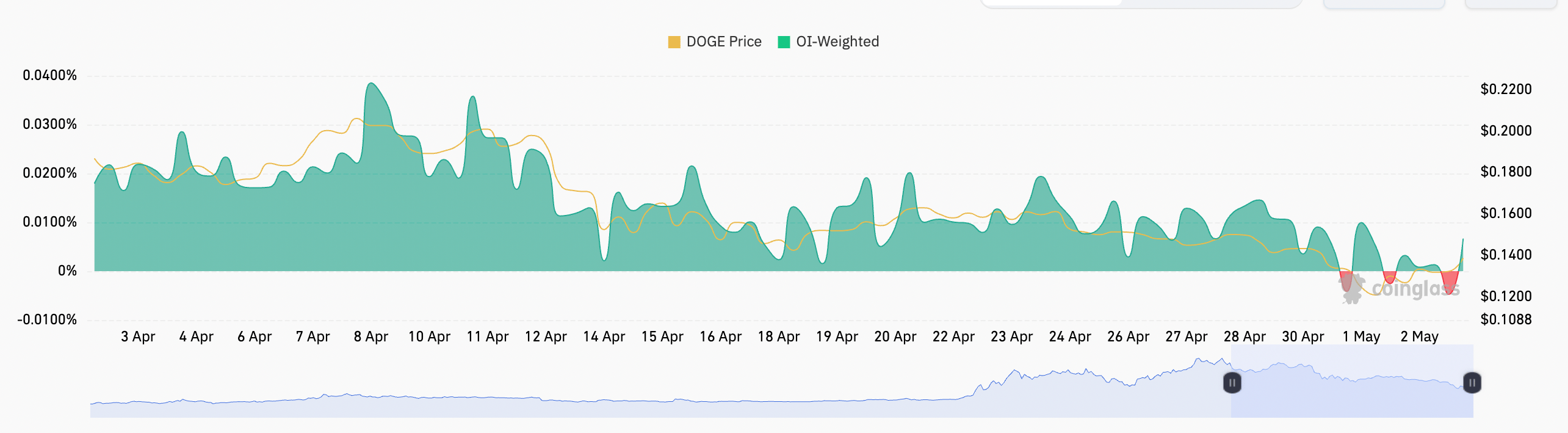Grab the right range handle in the navigator
Viewport: 1568px width, 433px height.
point(1472,383)
